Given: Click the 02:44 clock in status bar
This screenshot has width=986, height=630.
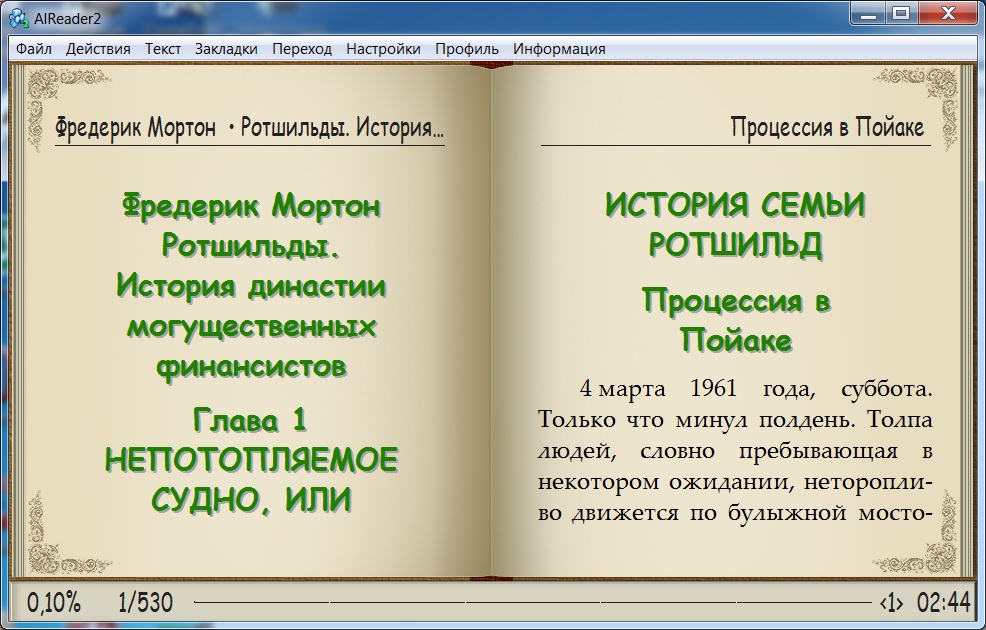Looking at the screenshot, I should 944,602.
